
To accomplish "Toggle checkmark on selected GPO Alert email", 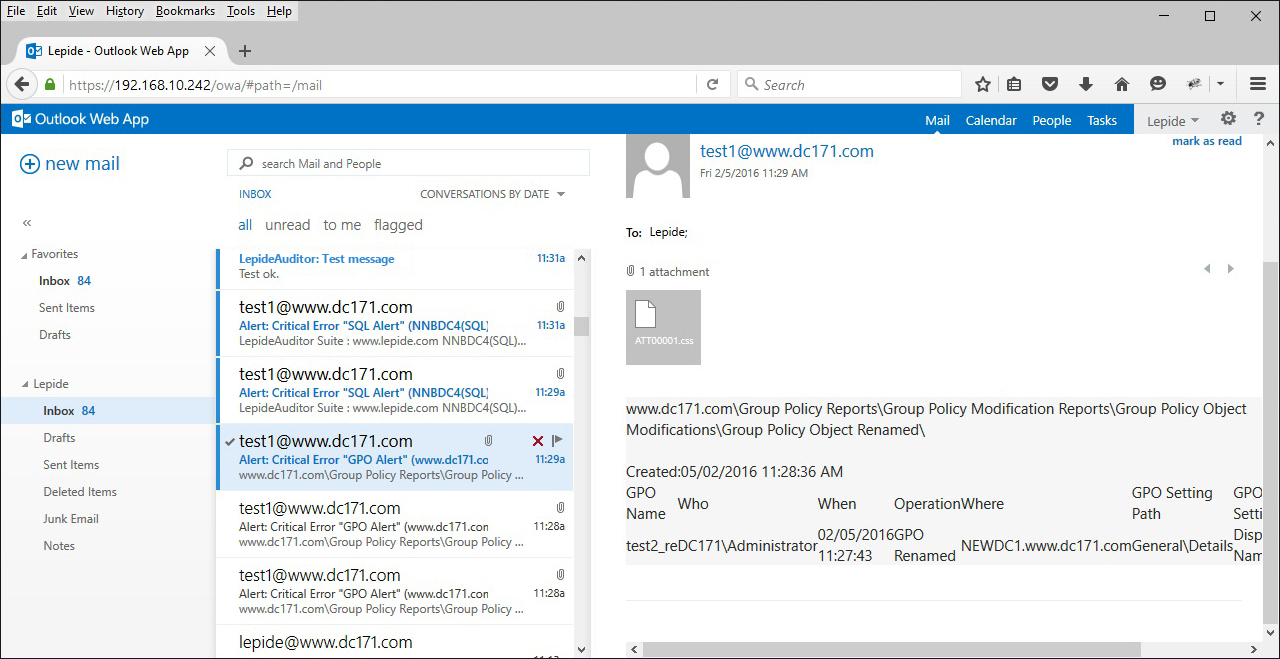I will click(x=231, y=441).
